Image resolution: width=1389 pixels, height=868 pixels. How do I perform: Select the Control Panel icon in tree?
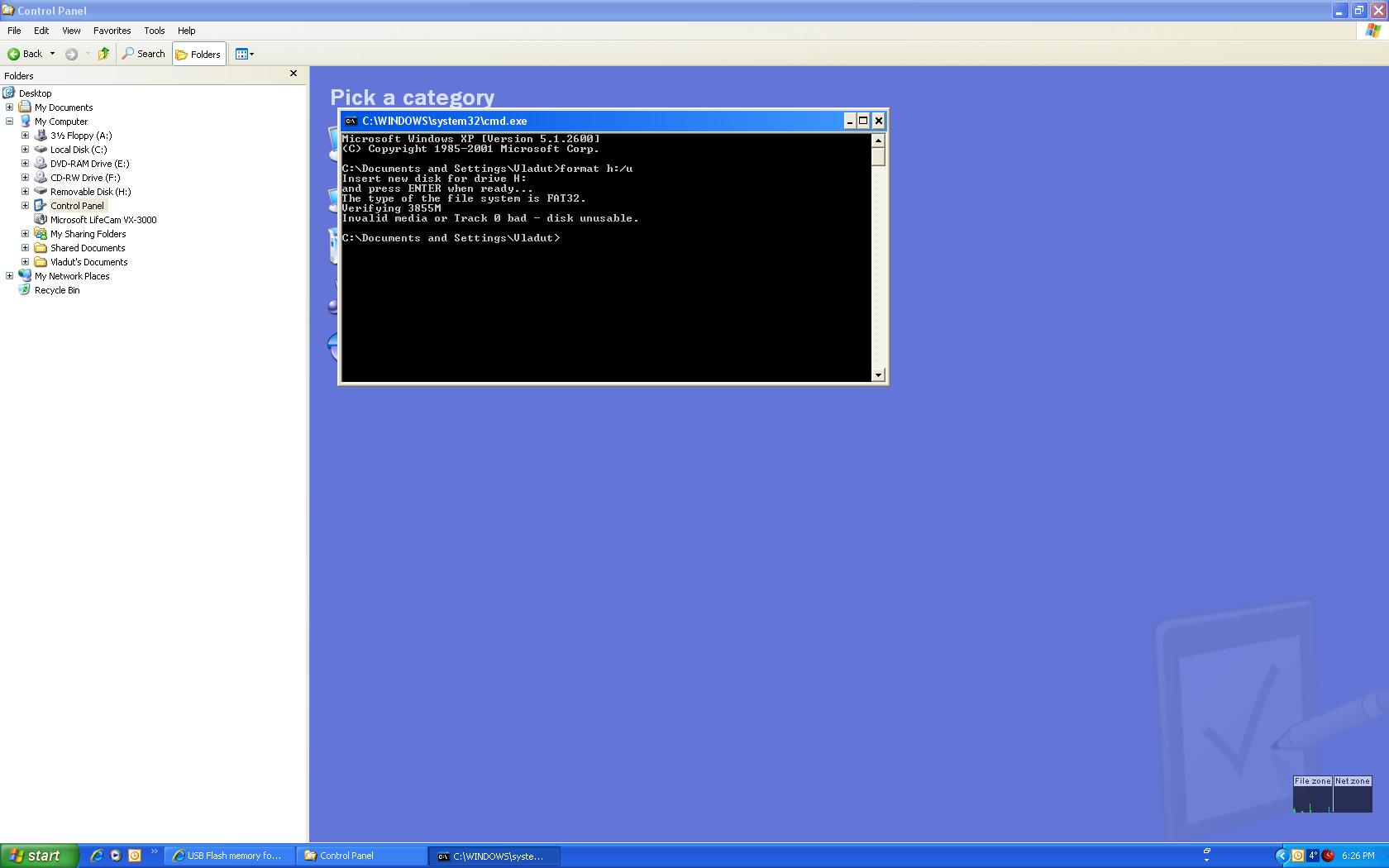41,205
